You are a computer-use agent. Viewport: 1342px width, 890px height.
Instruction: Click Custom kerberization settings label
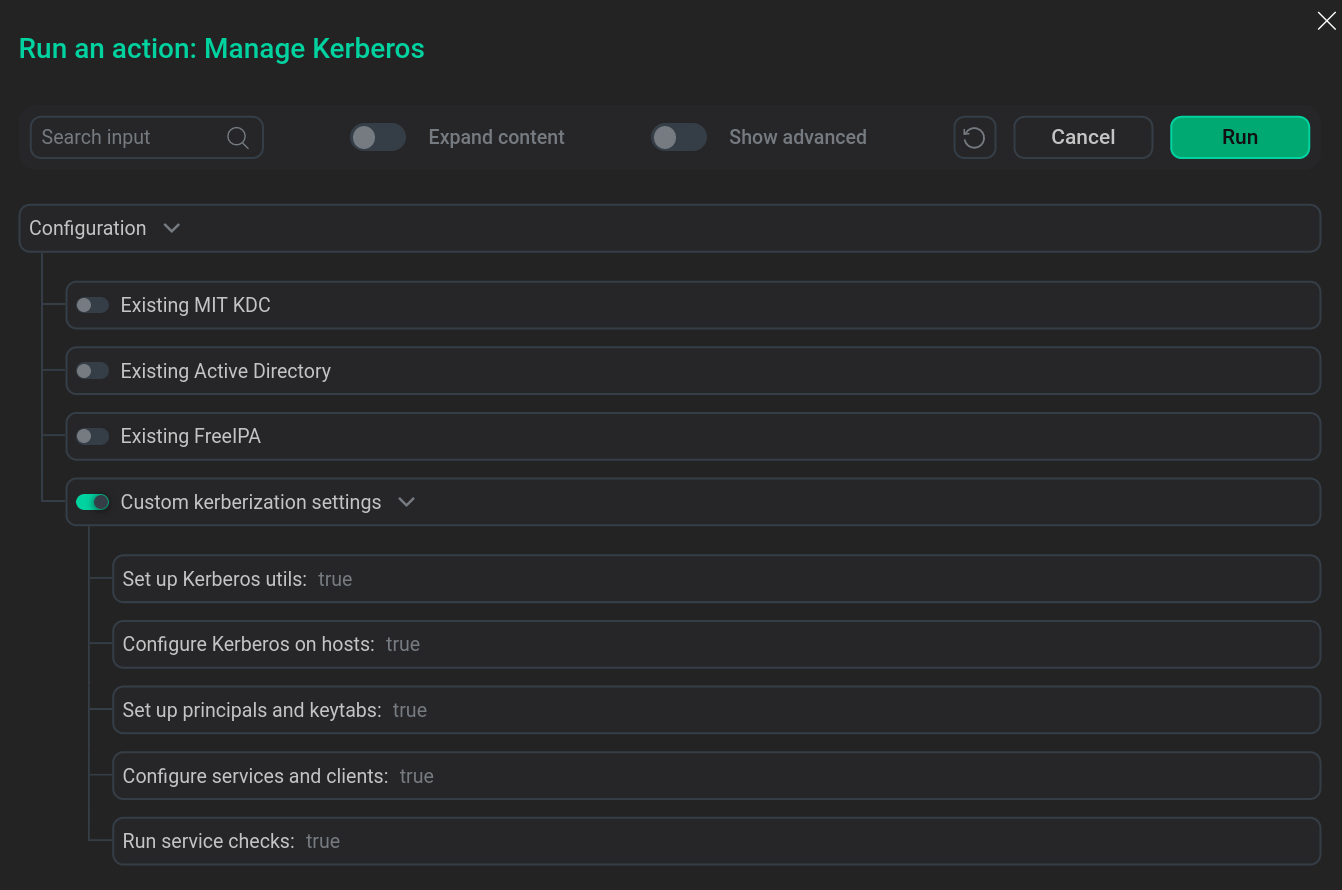(x=251, y=502)
